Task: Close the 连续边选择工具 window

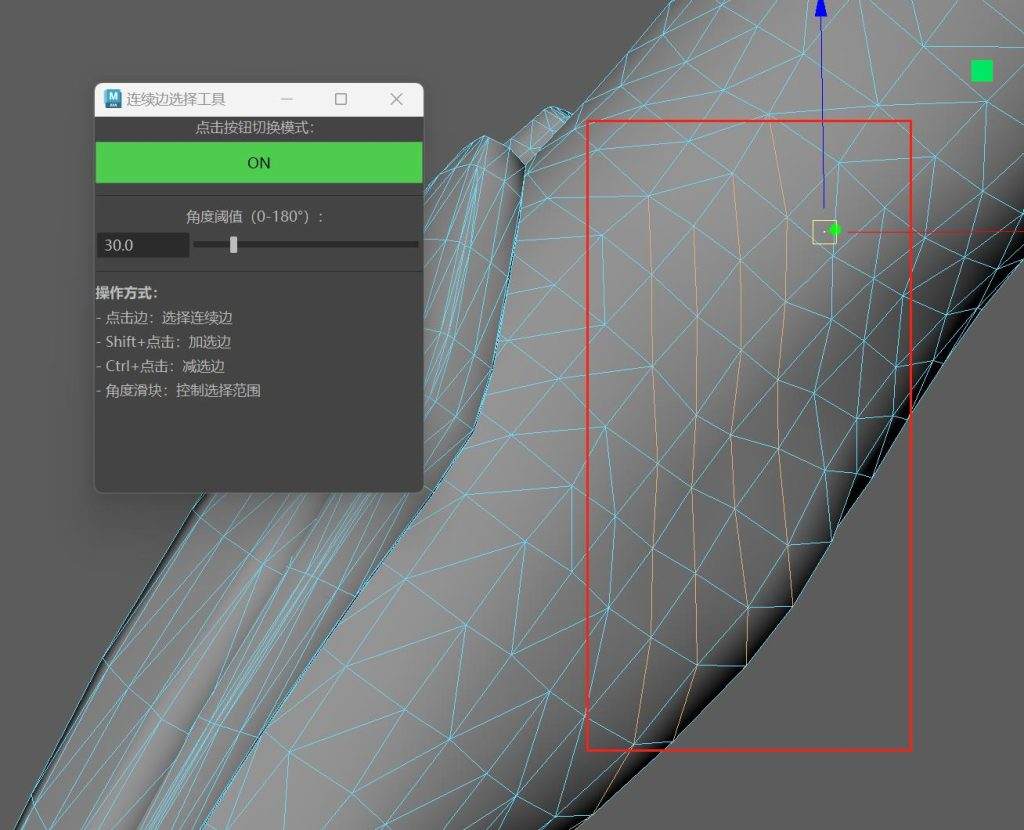Action: click(x=396, y=99)
